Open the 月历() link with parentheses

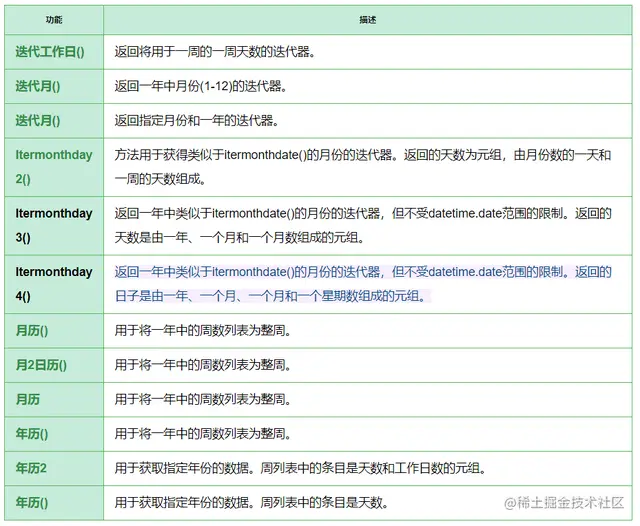[32, 331]
